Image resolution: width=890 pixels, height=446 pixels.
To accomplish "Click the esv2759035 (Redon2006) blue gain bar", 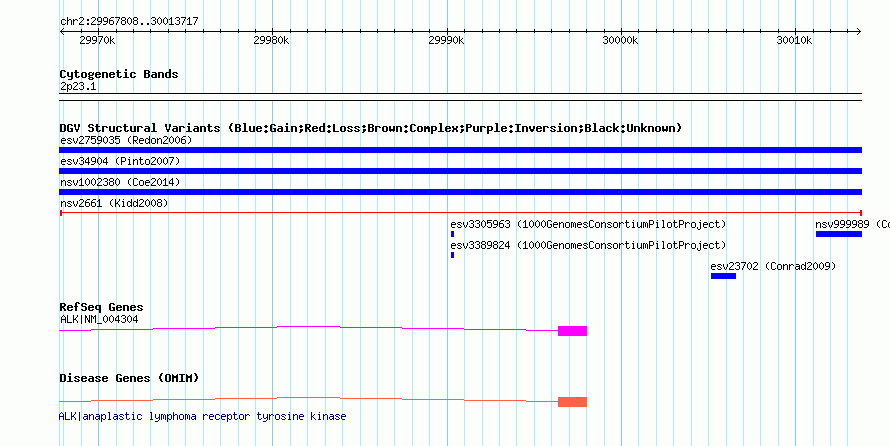I will coord(460,150).
